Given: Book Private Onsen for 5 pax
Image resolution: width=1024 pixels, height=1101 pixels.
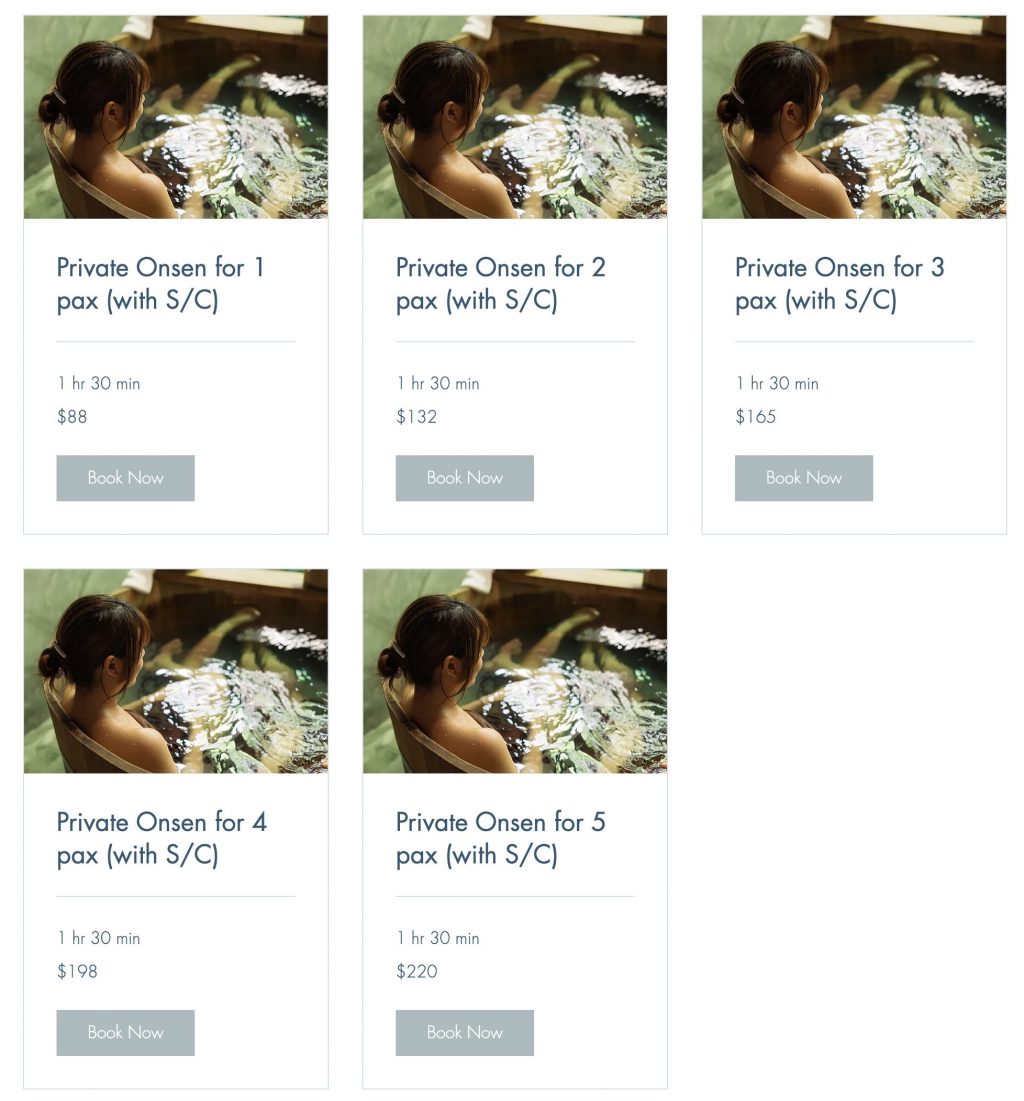Looking at the screenshot, I should [x=464, y=1033].
